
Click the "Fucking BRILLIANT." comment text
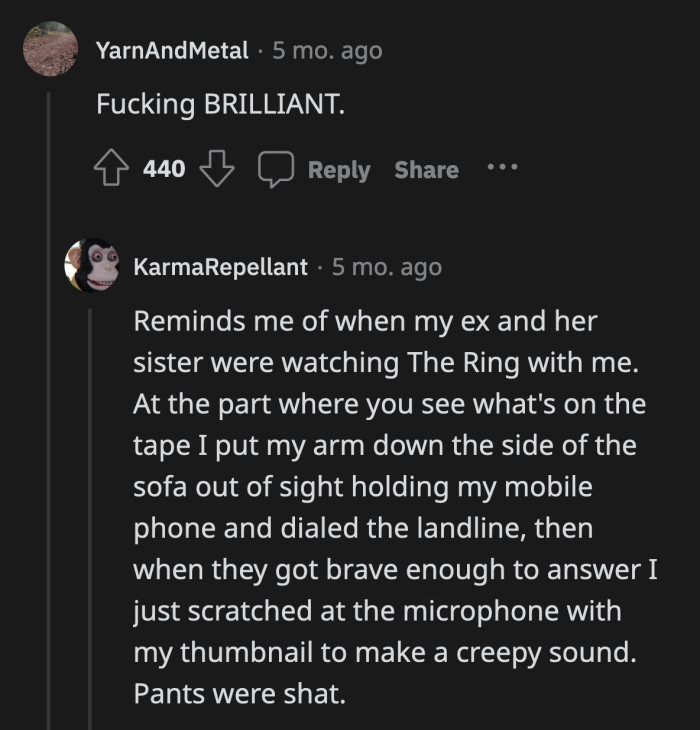click(x=220, y=105)
